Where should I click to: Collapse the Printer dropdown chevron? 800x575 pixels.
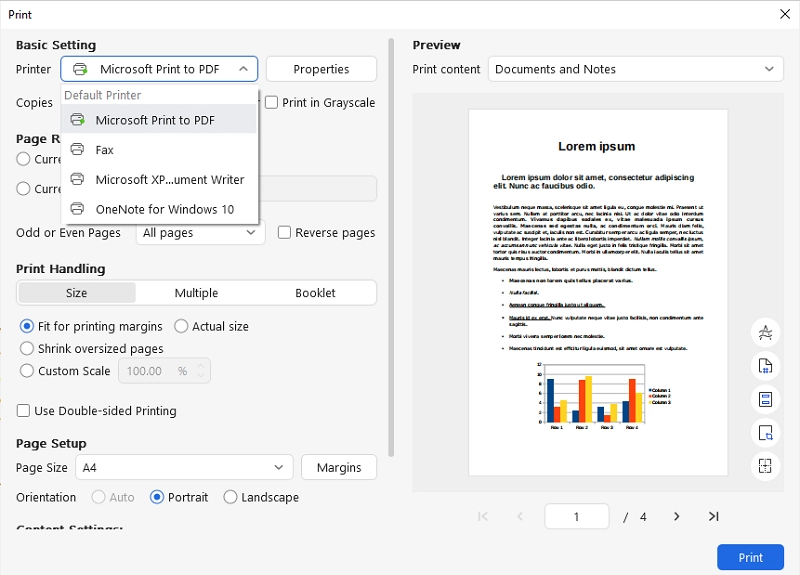point(243,69)
